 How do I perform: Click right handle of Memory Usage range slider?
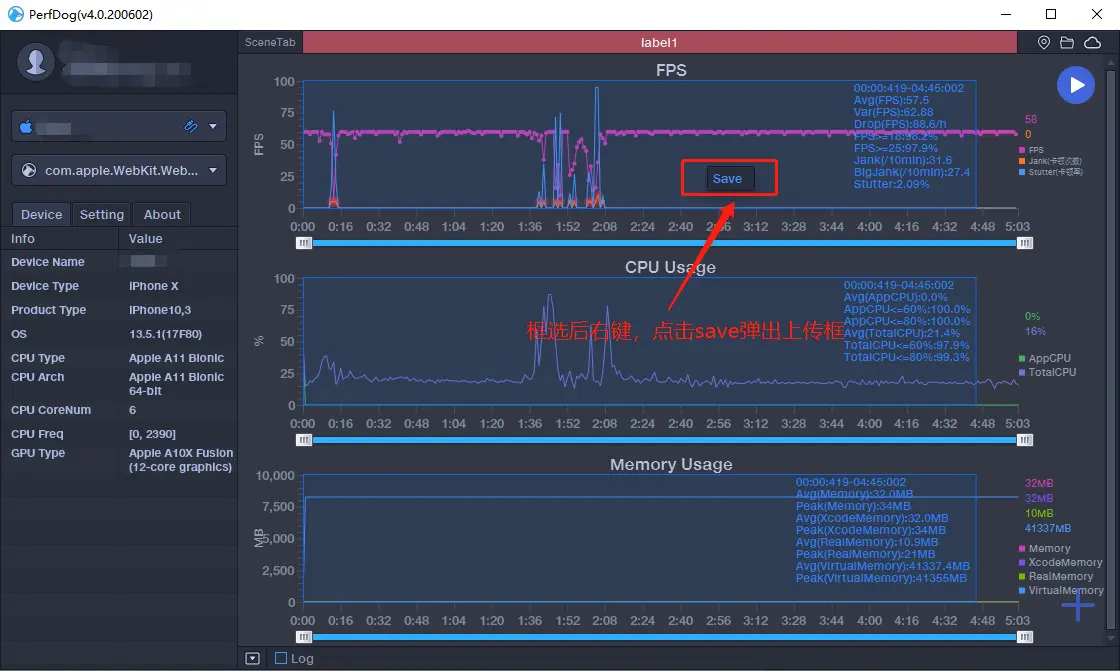1025,637
